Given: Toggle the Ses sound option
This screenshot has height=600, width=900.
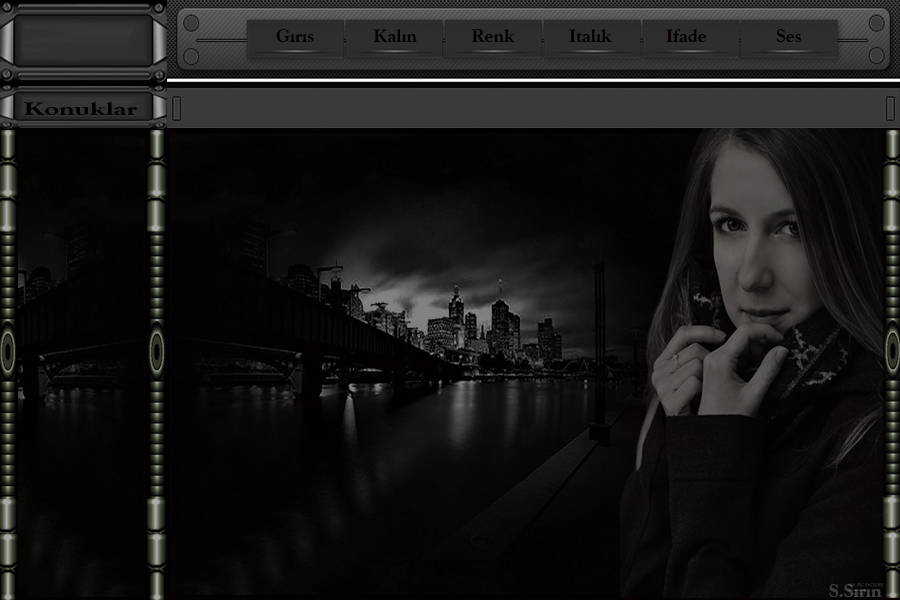Looking at the screenshot, I should [x=788, y=37].
